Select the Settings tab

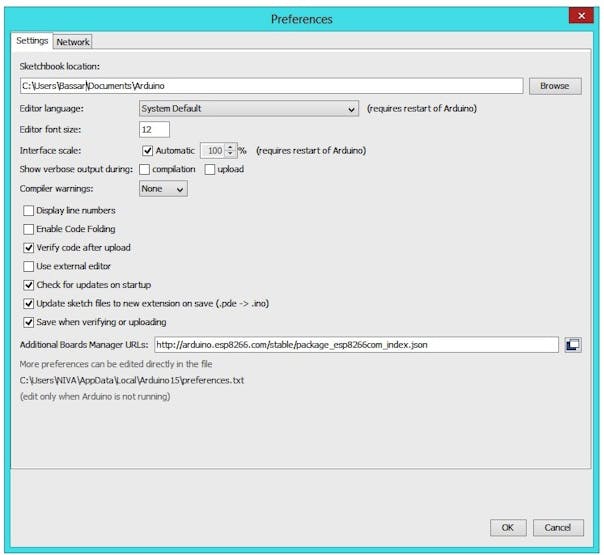[32, 41]
